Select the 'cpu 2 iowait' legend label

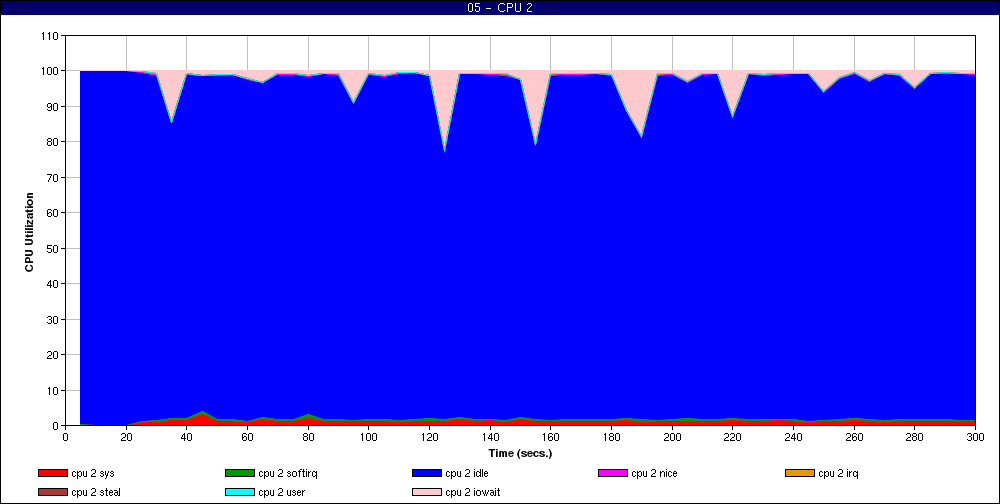[x=473, y=493]
